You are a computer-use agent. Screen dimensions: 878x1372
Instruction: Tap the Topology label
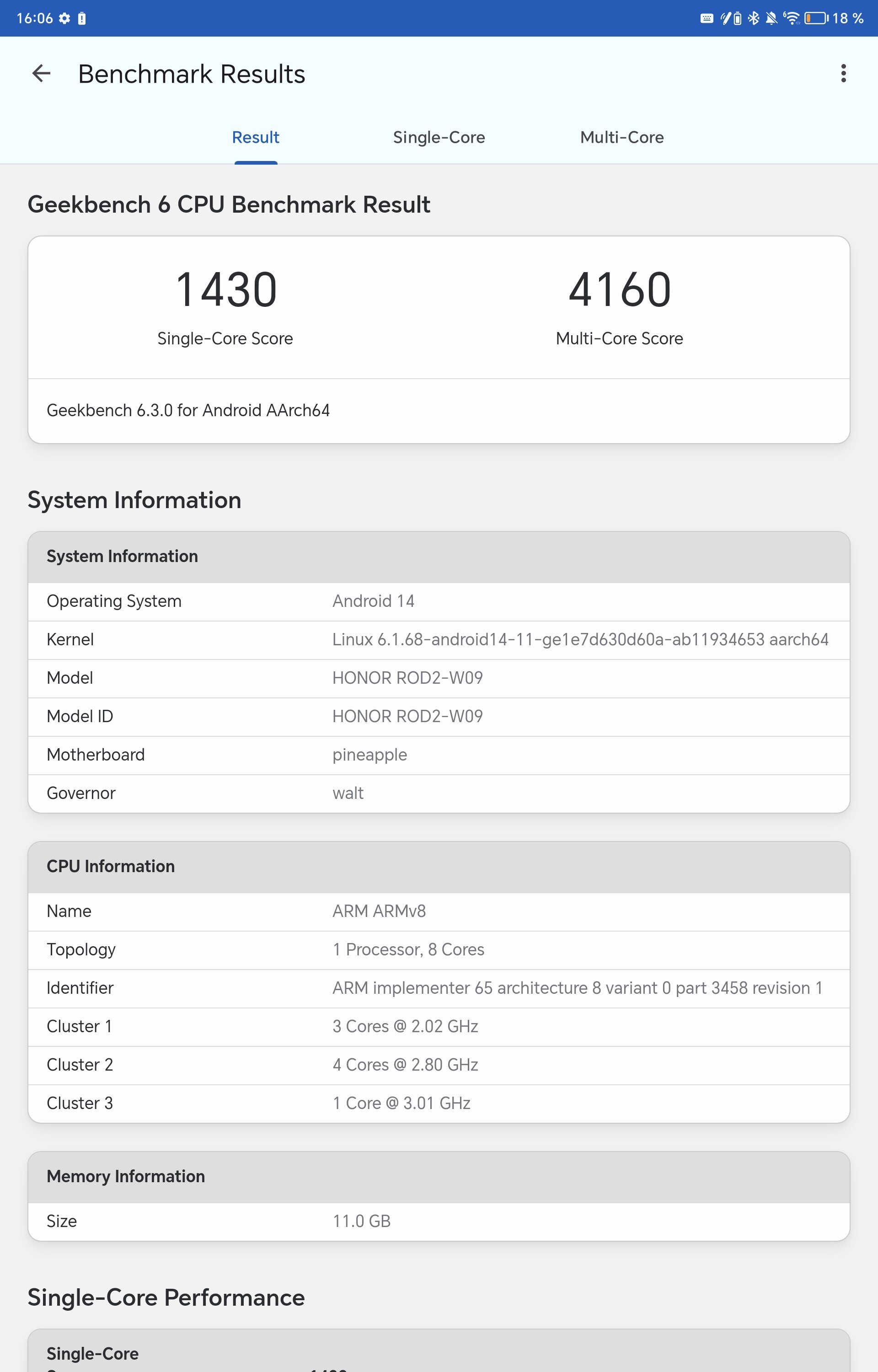point(81,950)
